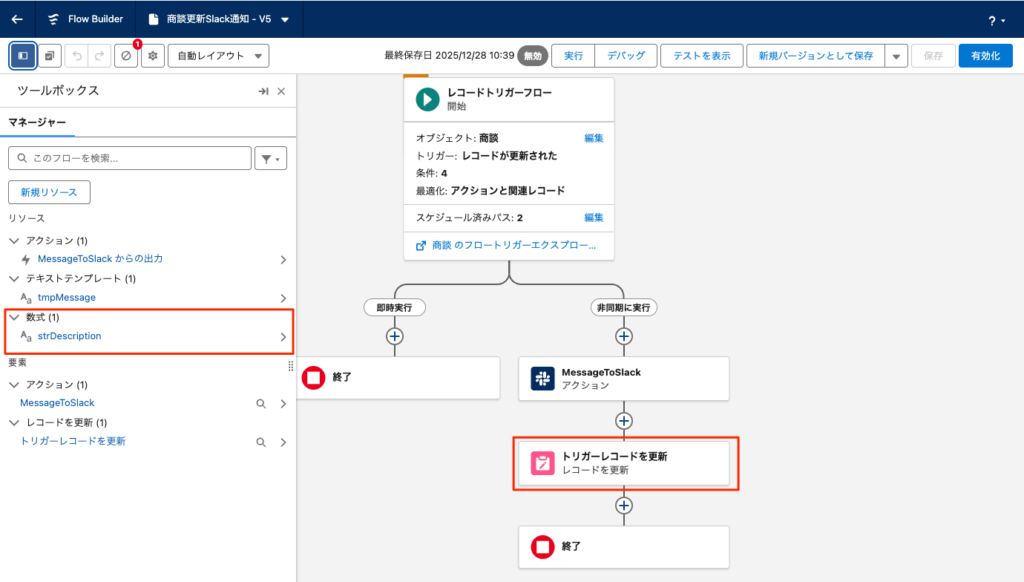Click the back arrow in header

(x=17, y=19)
